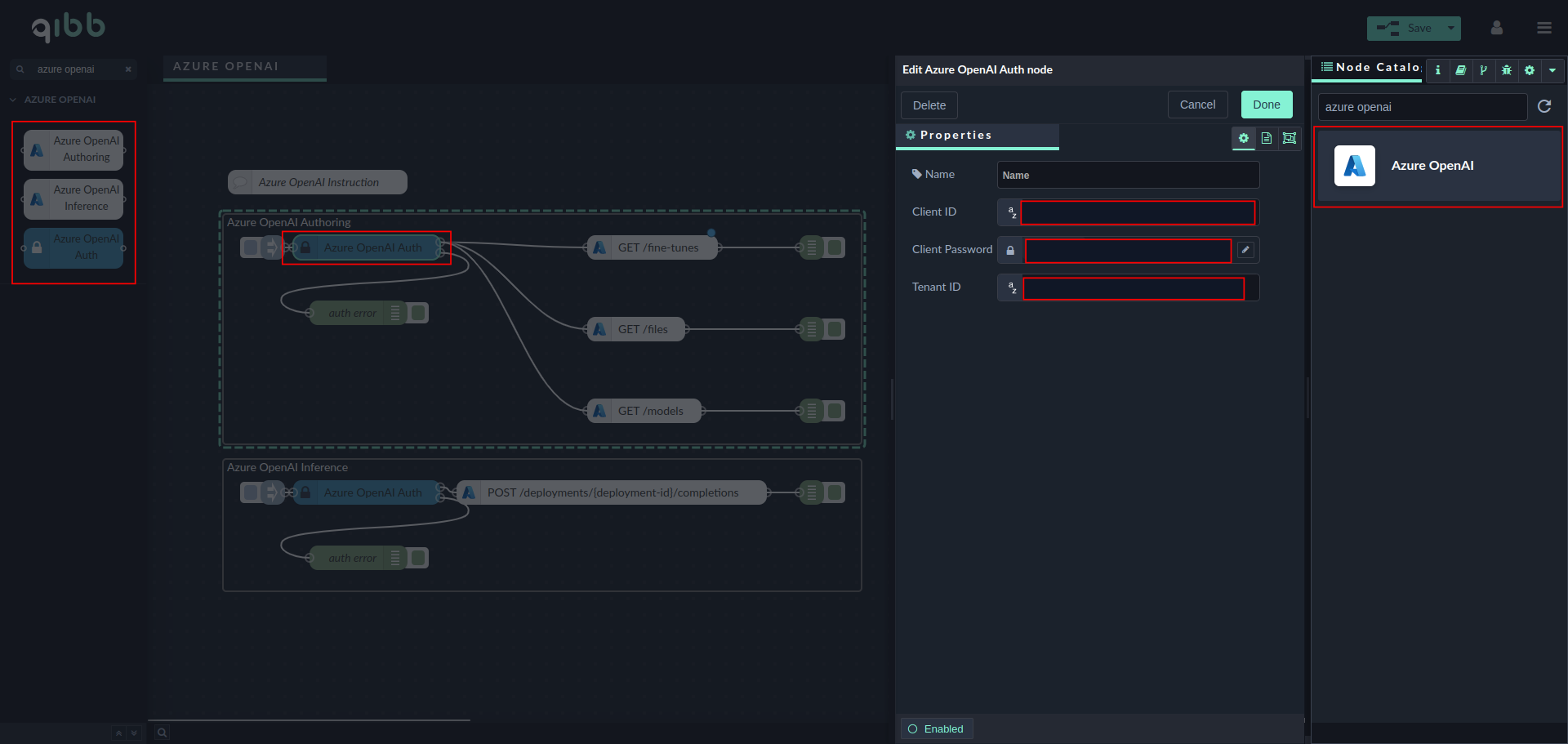The width and height of the screenshot is (1568, 744).
Task: Expand the sidebar tabs dropdown arrow
Action: pos(1552,70)
